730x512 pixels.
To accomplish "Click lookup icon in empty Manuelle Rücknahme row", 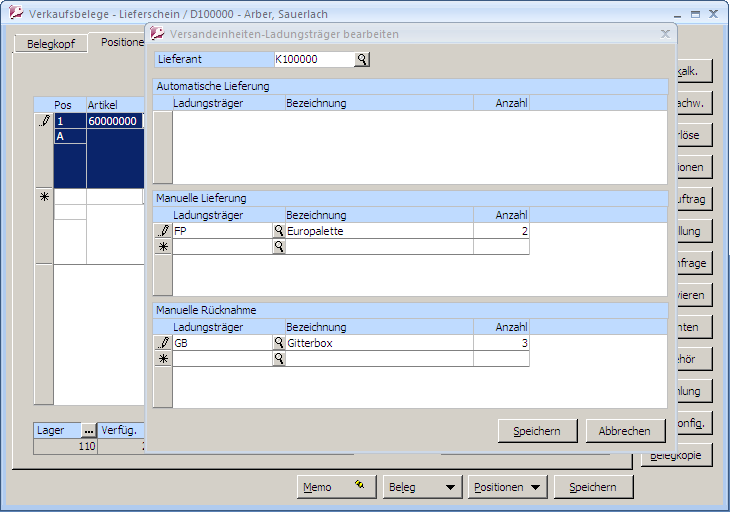I will tap(279, 359).
